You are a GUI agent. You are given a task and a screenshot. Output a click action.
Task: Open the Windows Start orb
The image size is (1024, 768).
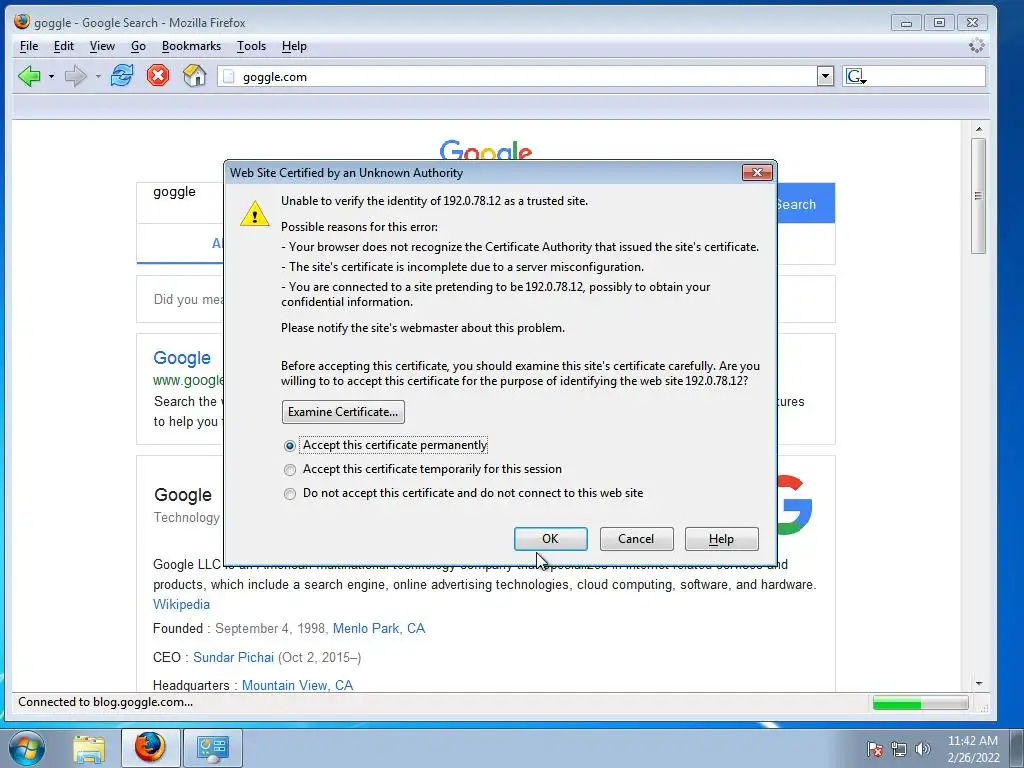tap(27, 748)
